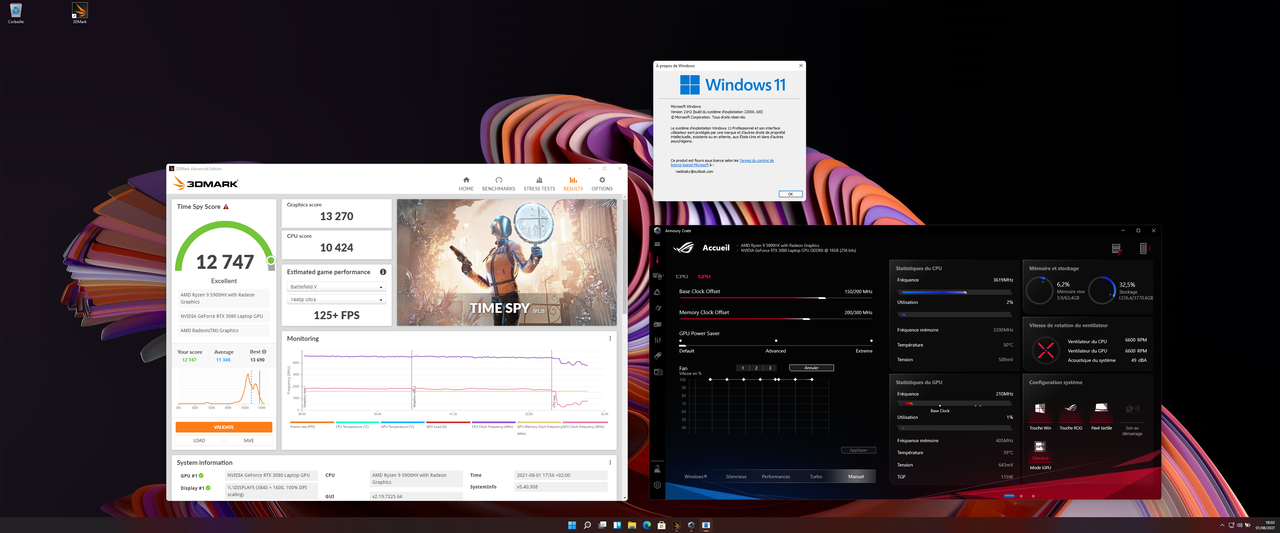Open the sliders tools icon in Armoury Crate sidebar
This screenshot has height=533, width=1280.
coord(657,340)
